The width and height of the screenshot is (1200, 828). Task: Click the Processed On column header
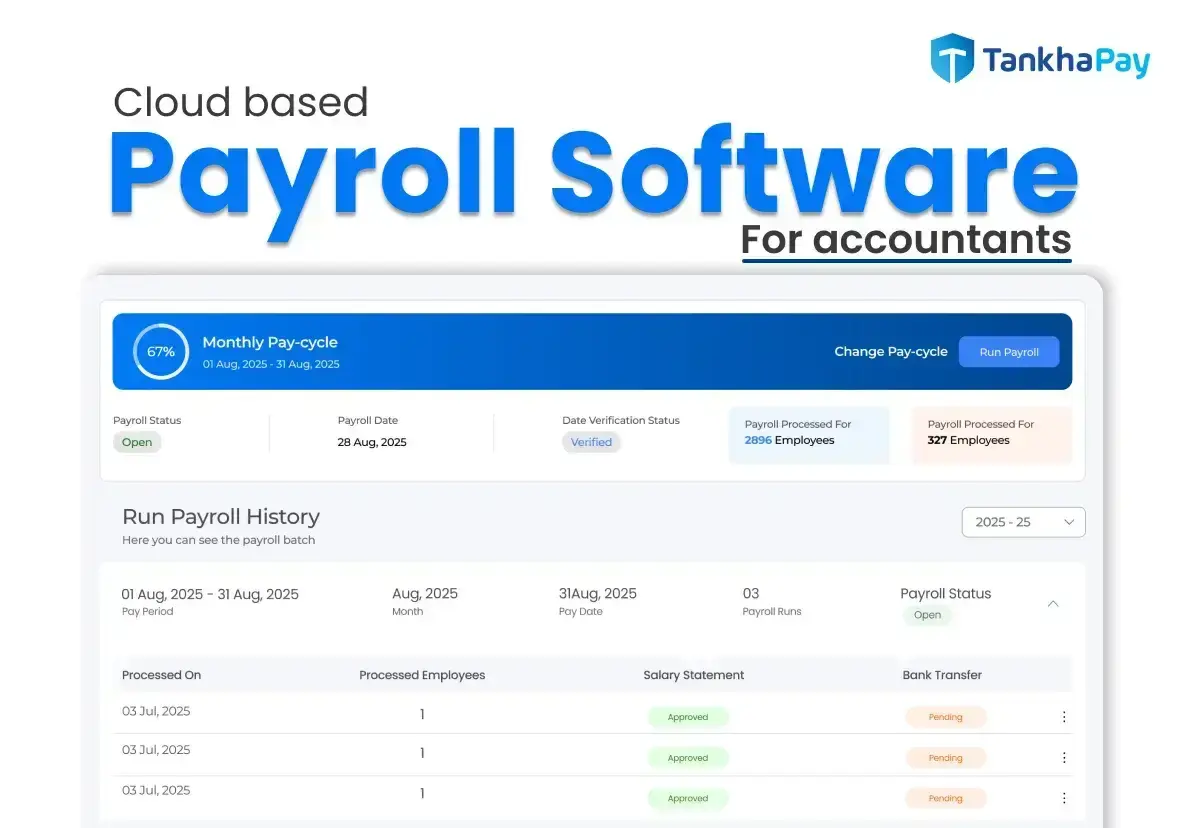[x=162, y=675]
